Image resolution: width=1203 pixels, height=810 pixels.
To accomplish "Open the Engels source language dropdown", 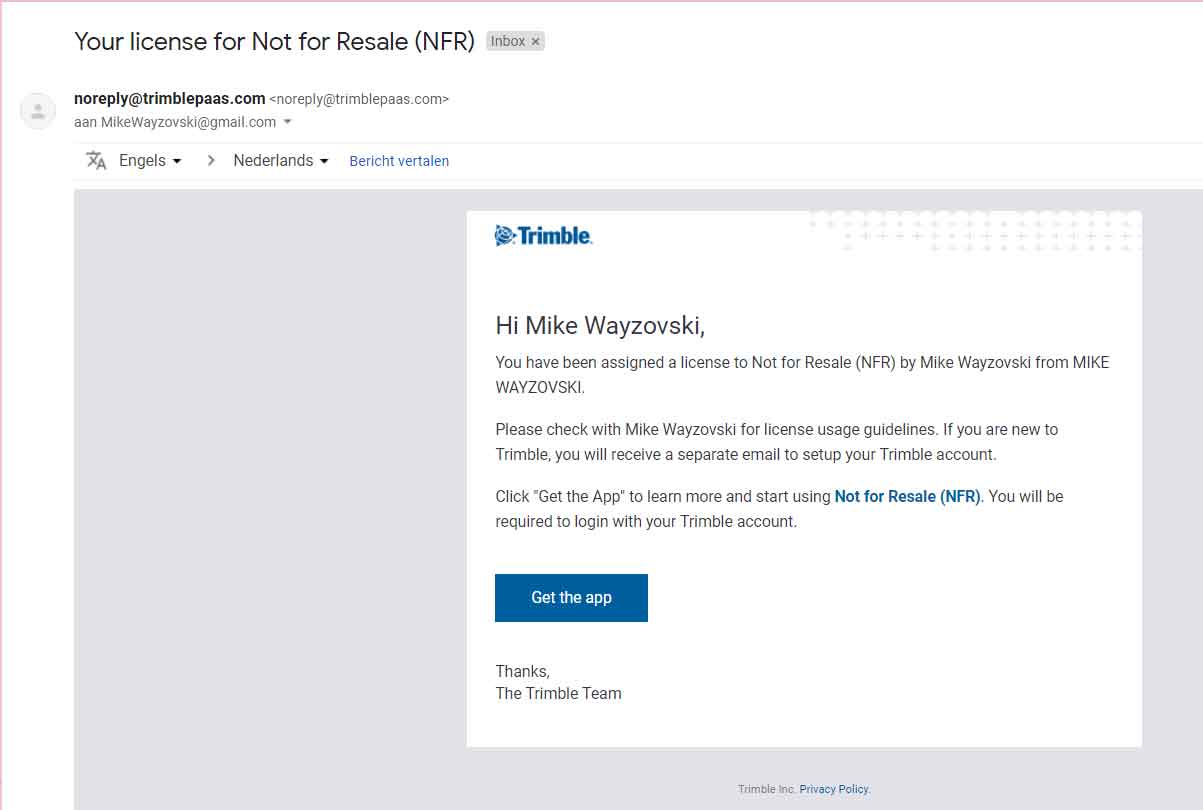I will pos(150,161).
